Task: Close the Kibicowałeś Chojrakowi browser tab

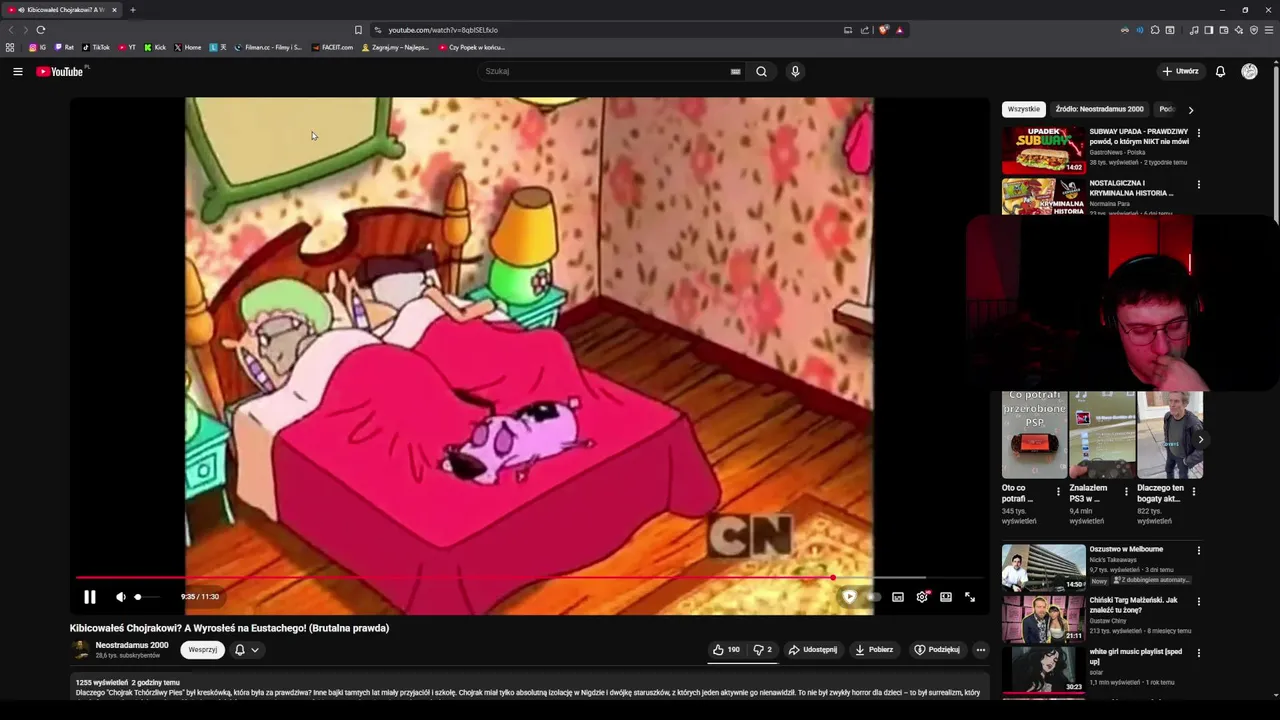Action: click(114, 10)
